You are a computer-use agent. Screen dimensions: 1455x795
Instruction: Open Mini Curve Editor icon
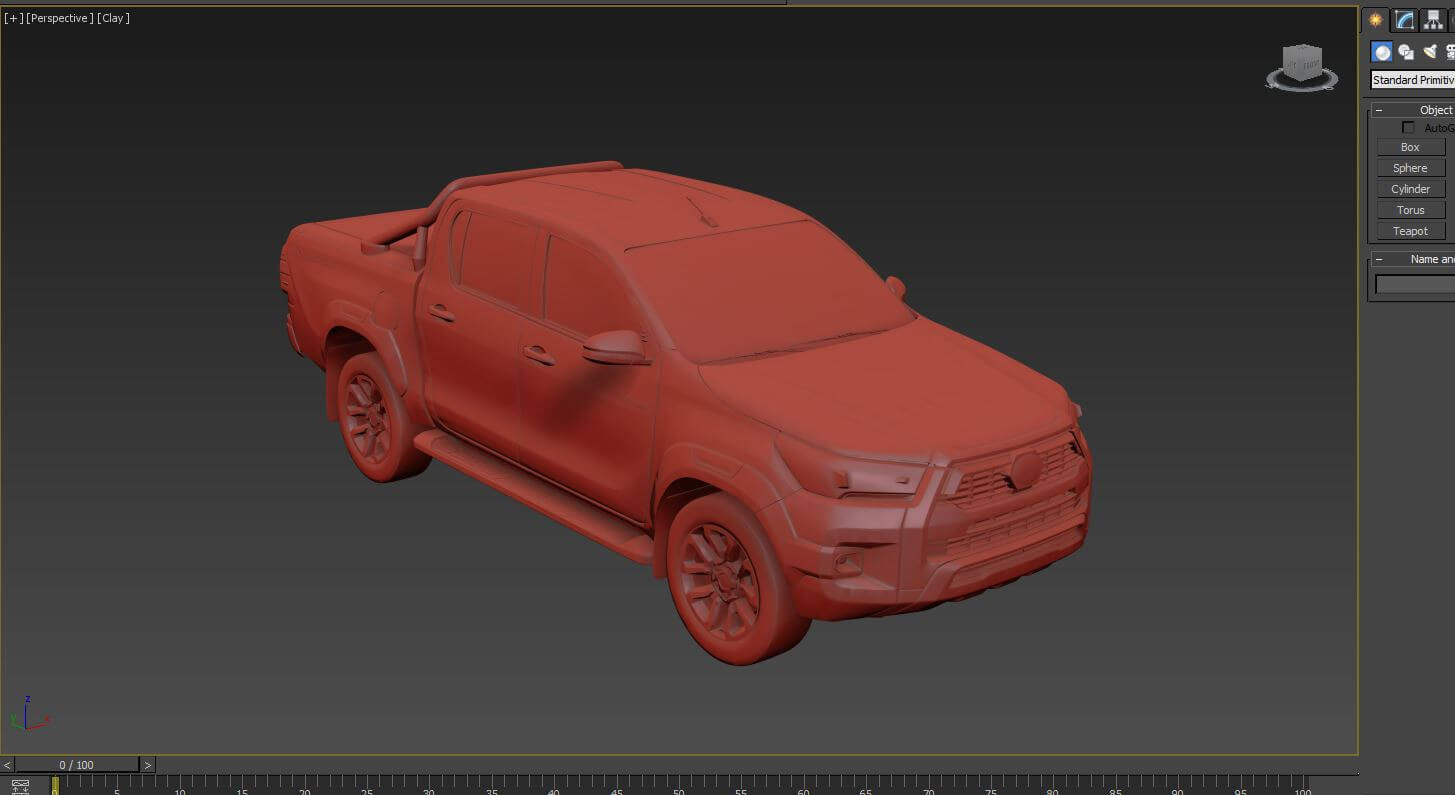tap(20, 786)
